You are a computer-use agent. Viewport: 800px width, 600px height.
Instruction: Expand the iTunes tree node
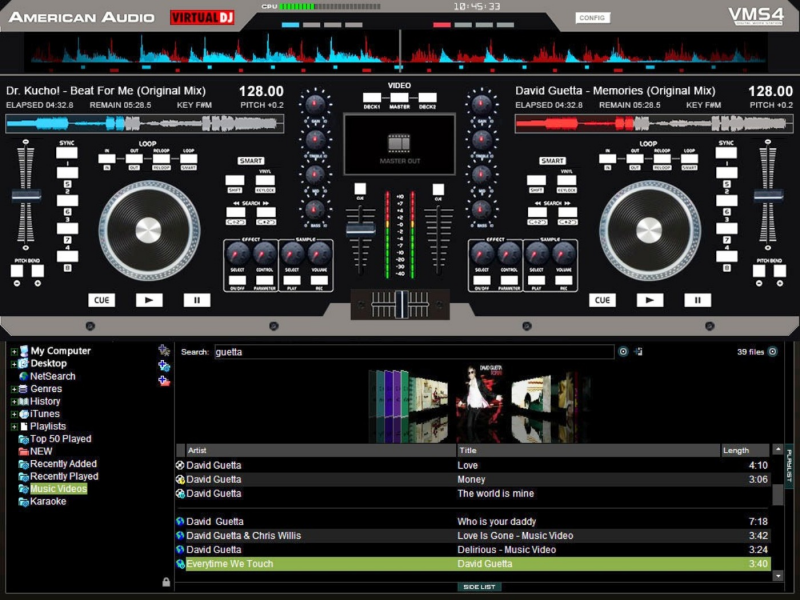(14, 414)
